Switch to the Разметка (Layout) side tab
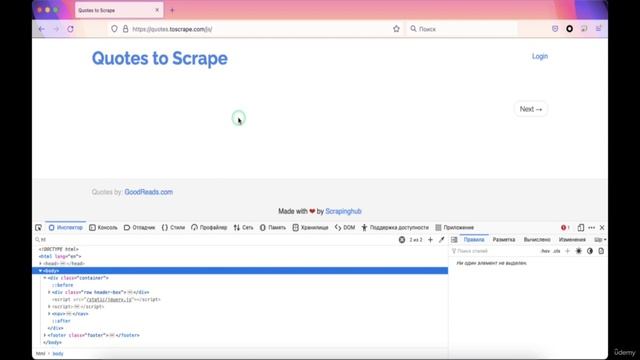This screenshot has width=640, height=360. [x=504, y=240]
